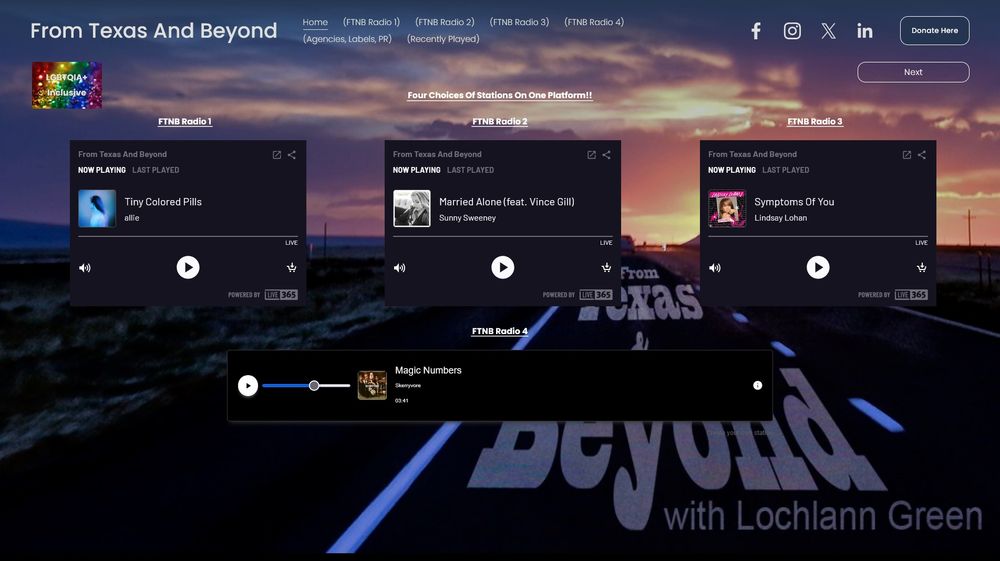Select Now Playing tab in Radio 1
The width and height of the screenshot is (1000, 561).
click(102, 170)
